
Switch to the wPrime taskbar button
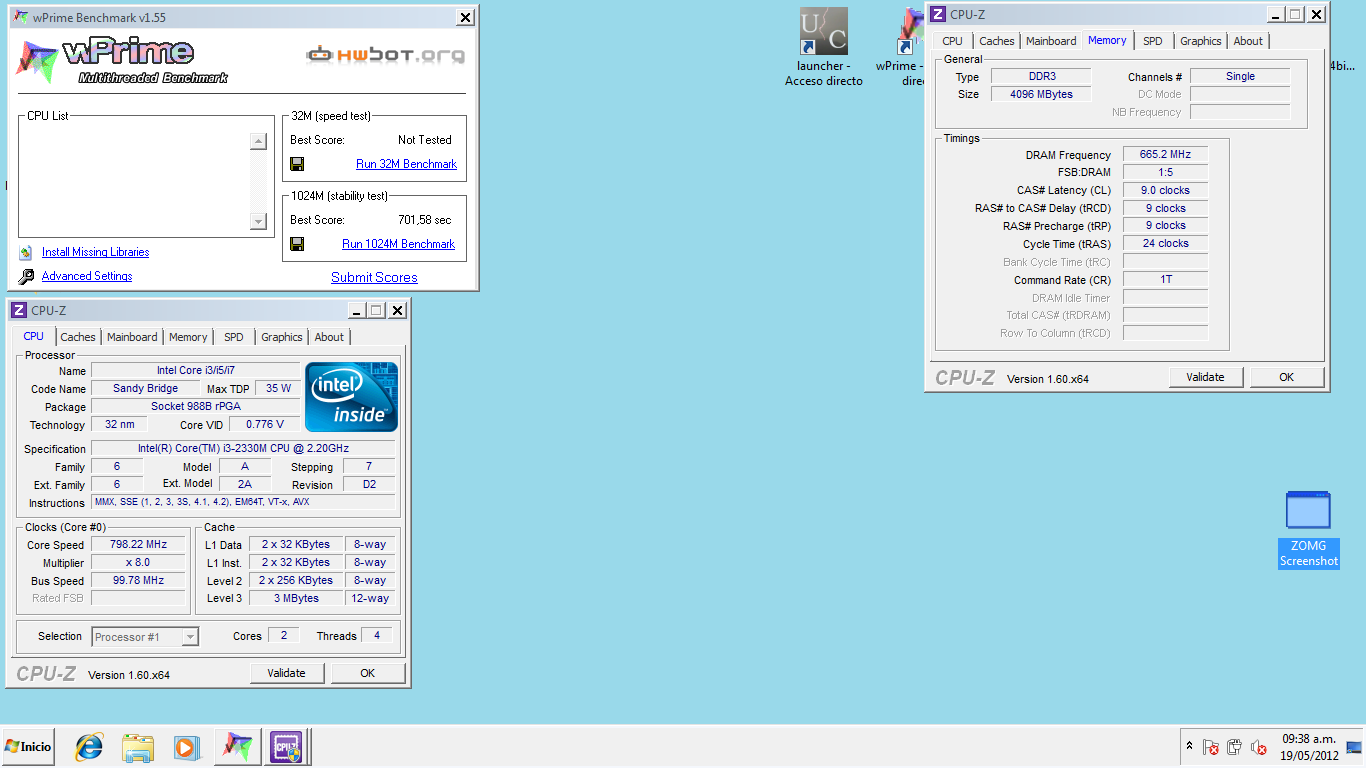[236, 747]
